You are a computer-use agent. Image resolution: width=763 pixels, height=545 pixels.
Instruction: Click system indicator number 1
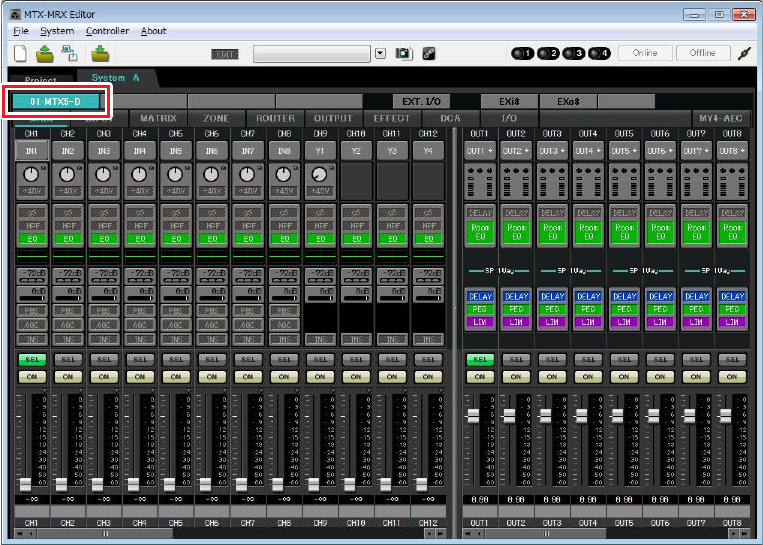click(523, 53)
